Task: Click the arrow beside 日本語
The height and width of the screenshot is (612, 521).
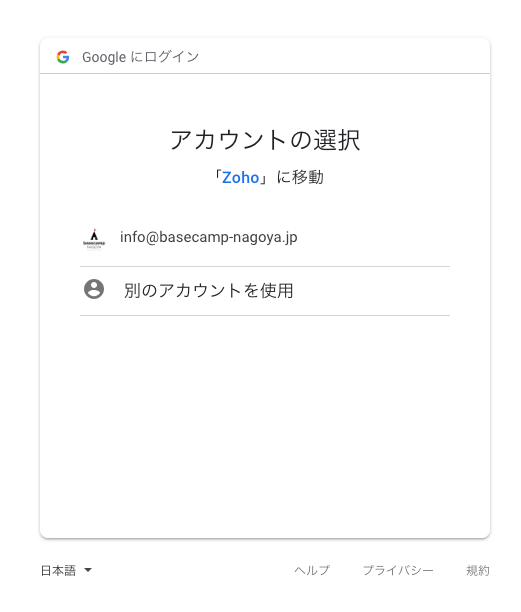Action: 88,570
